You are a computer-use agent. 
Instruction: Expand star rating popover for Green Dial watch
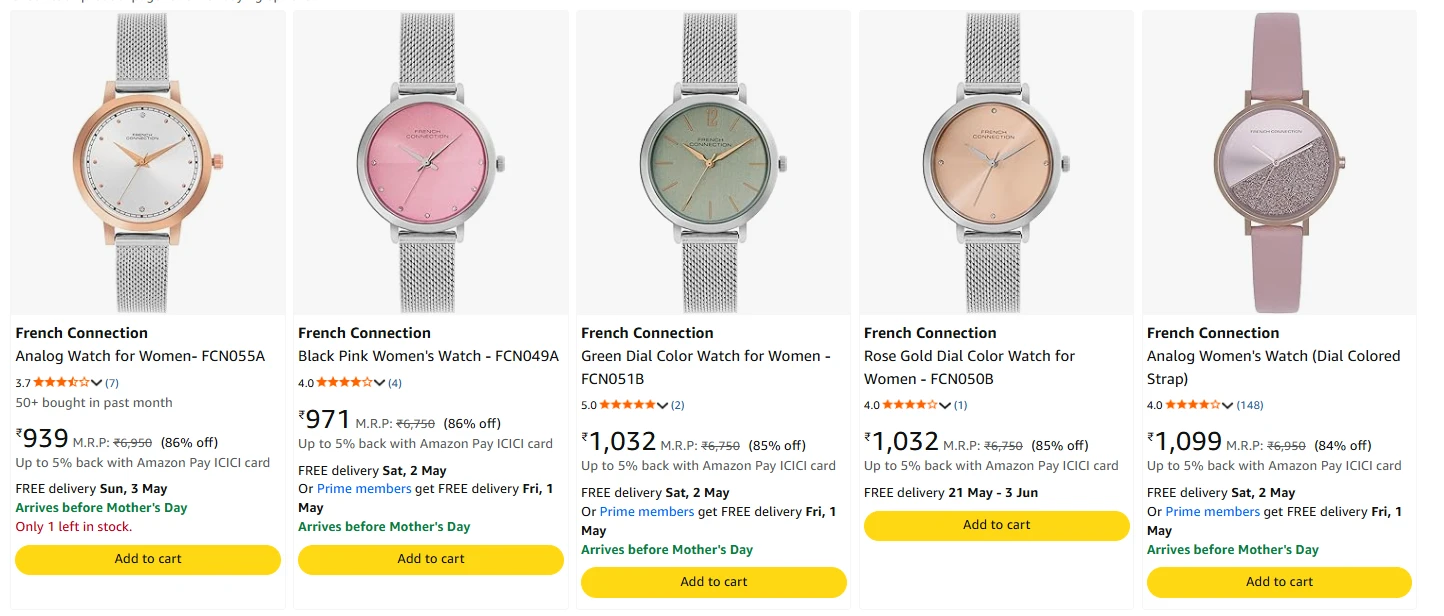coord(663,405)
